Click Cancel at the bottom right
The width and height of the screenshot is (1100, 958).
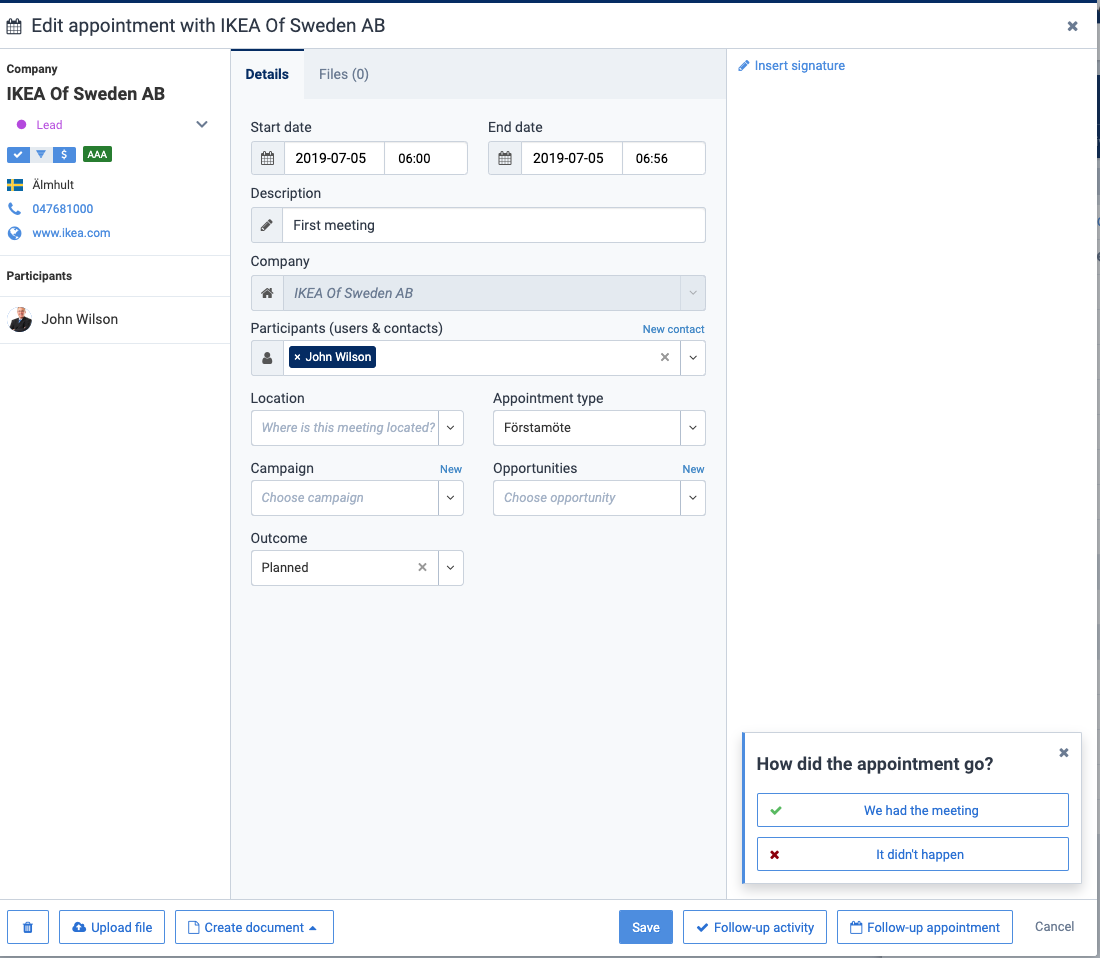[x=1054, y=926]
